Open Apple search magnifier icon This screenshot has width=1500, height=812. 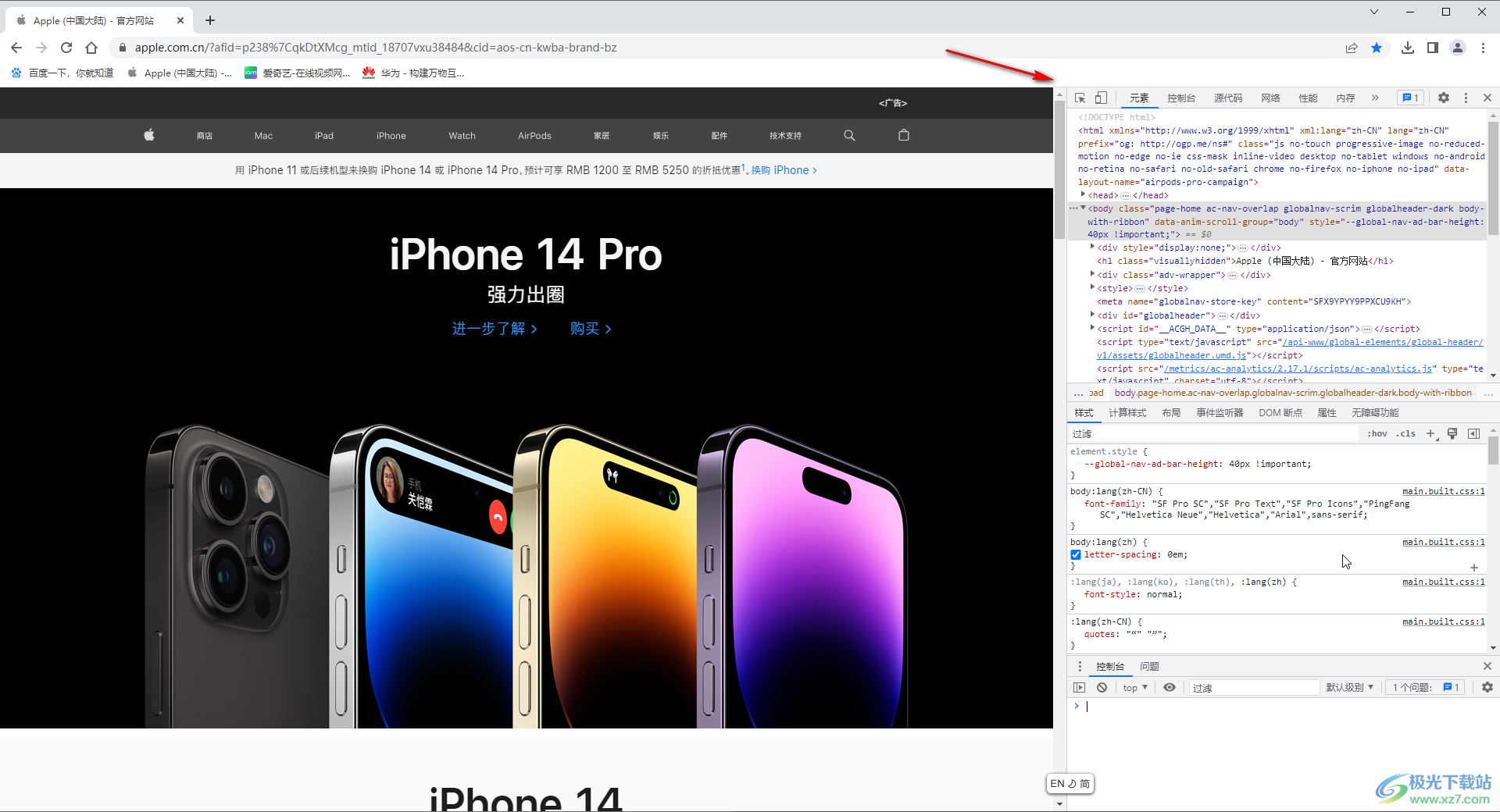click(x=849, y=135)
